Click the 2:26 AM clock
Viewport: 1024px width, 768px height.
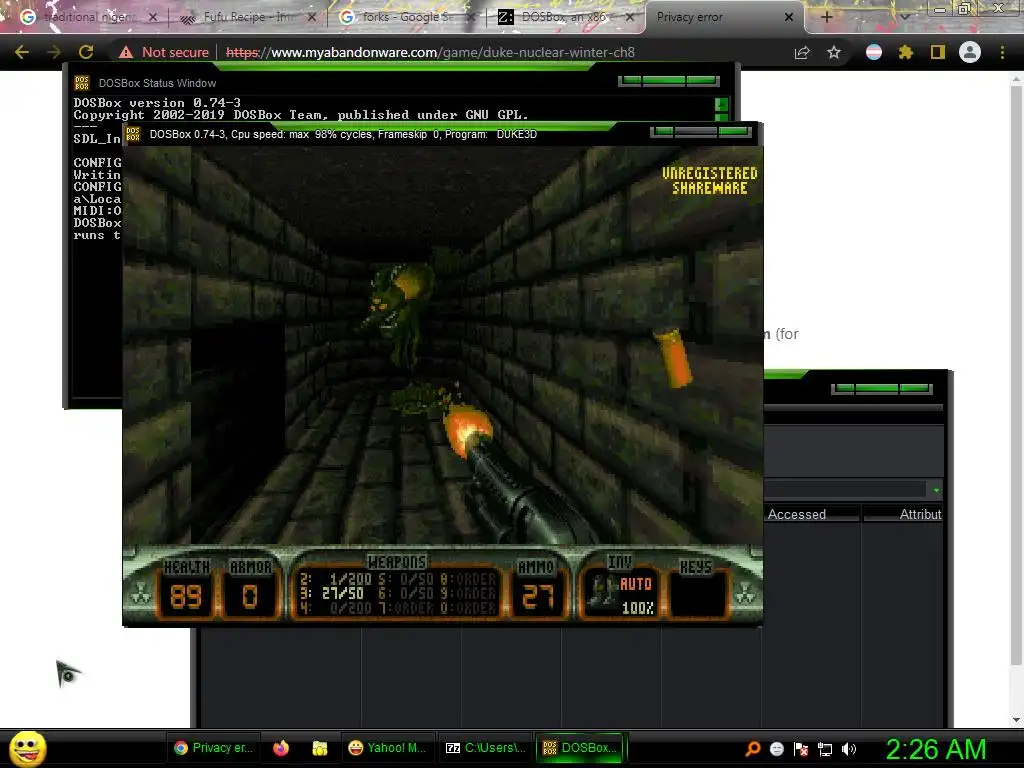coord(936,749)
